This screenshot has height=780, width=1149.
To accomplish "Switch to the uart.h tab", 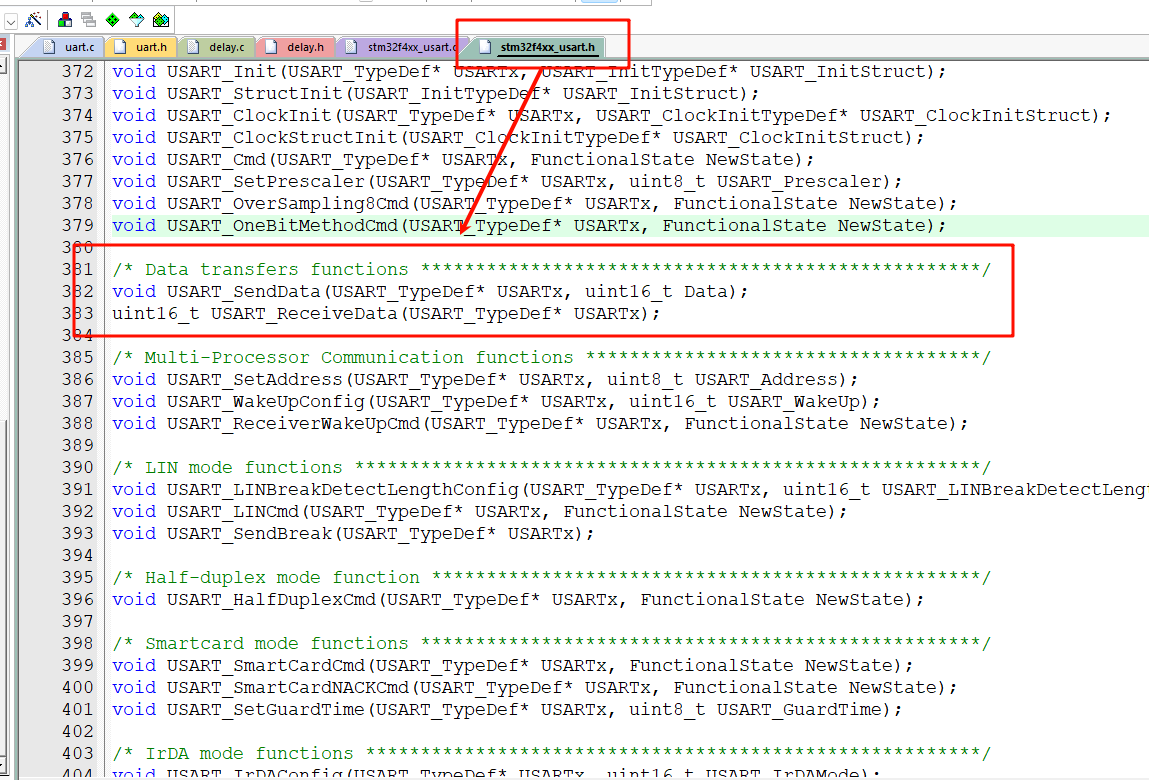I will point(141,47).
